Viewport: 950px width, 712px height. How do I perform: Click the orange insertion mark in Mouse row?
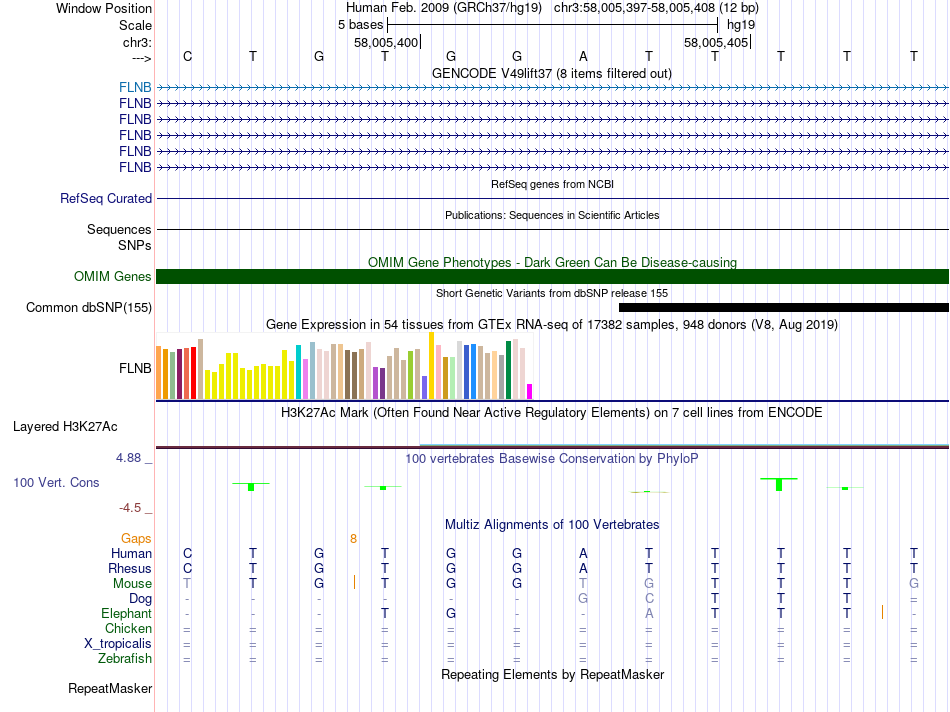click(354, 582)
